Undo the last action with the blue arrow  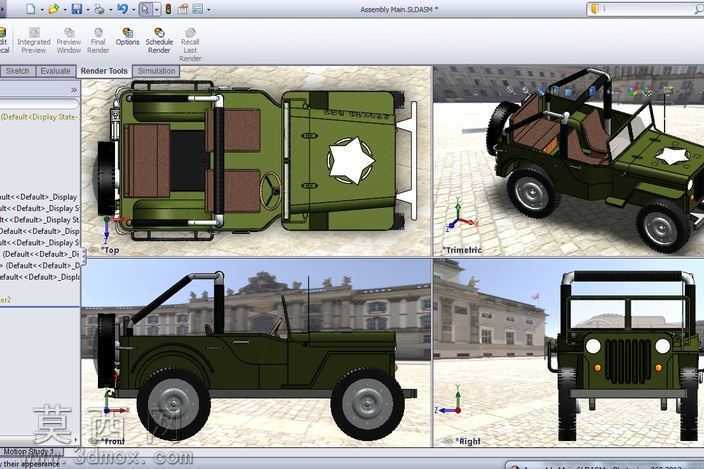pyautogui.click(x=122, y=9)
